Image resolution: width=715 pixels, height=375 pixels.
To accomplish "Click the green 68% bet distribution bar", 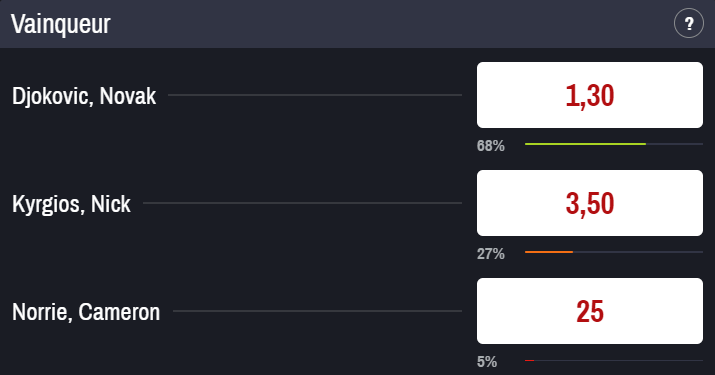I will 585,144.
